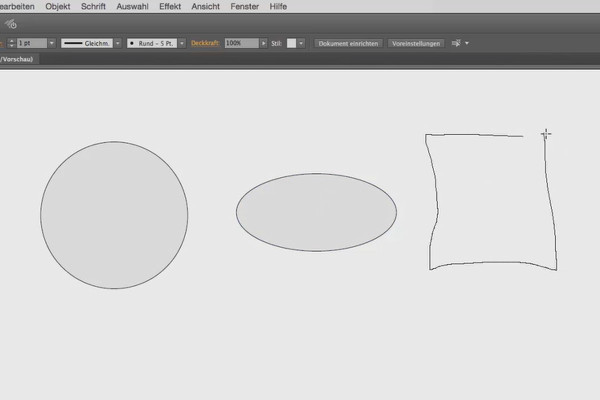Click the align to selection icon
The image size is (600, 400).
coord(456,43)
